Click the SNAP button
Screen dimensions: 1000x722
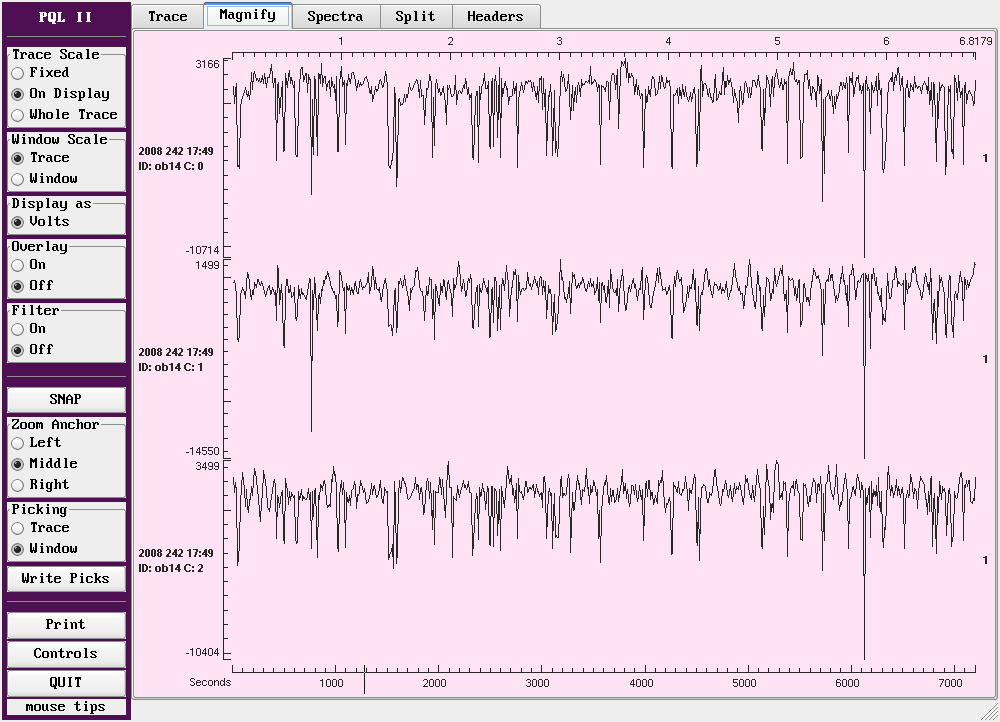[x=66, y=399]
